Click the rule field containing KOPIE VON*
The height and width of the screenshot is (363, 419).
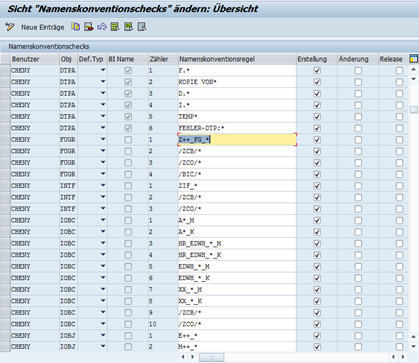tap(237, 82)
